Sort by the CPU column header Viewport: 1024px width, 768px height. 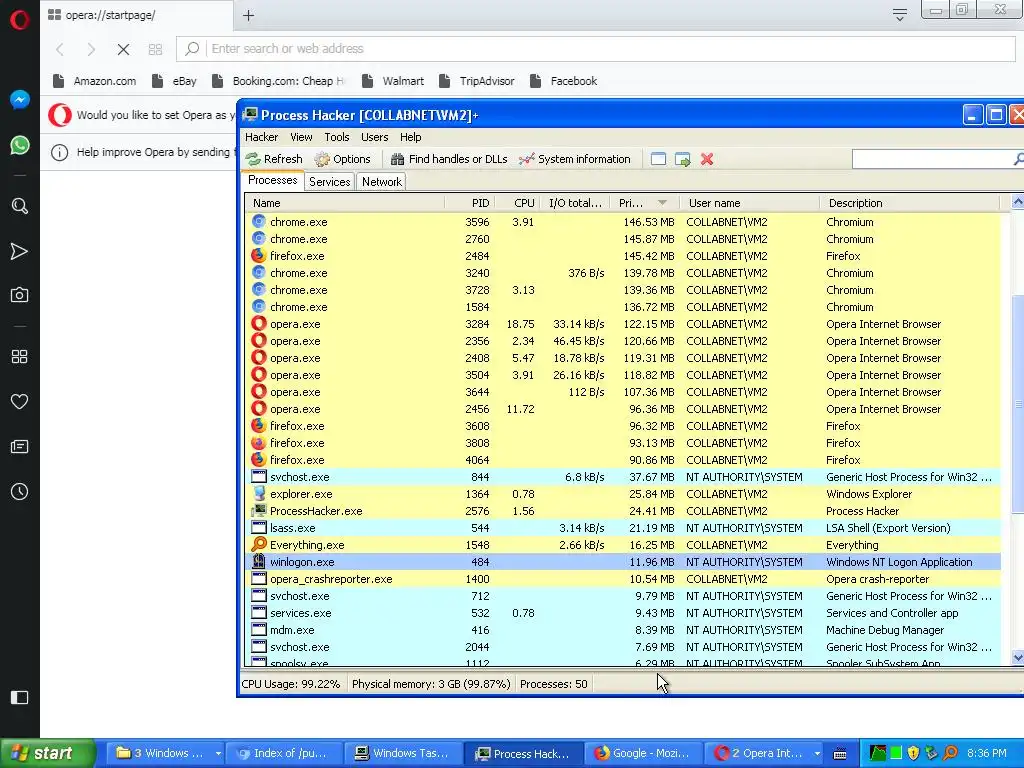[x=519, y=203]
